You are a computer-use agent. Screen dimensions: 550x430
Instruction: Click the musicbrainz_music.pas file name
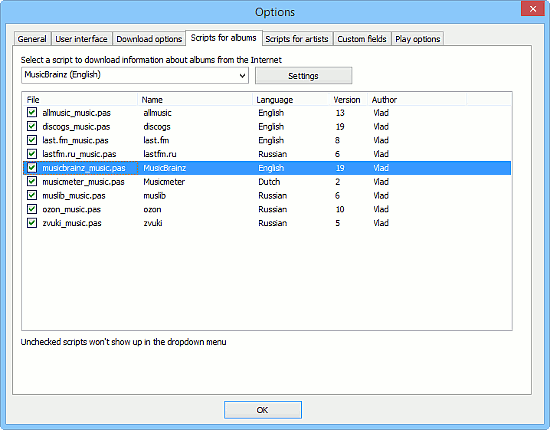84,168
